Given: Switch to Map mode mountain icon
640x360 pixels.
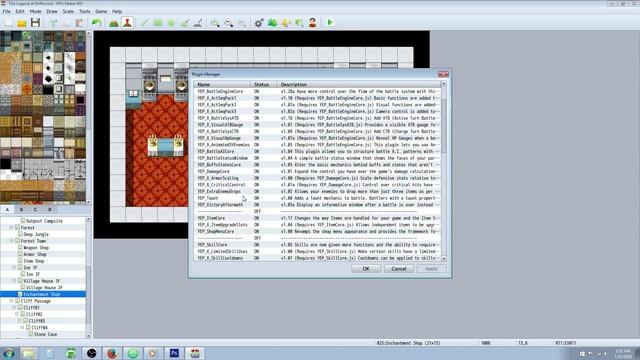Looking at the screenshot, I should click(x=114, y=23).
